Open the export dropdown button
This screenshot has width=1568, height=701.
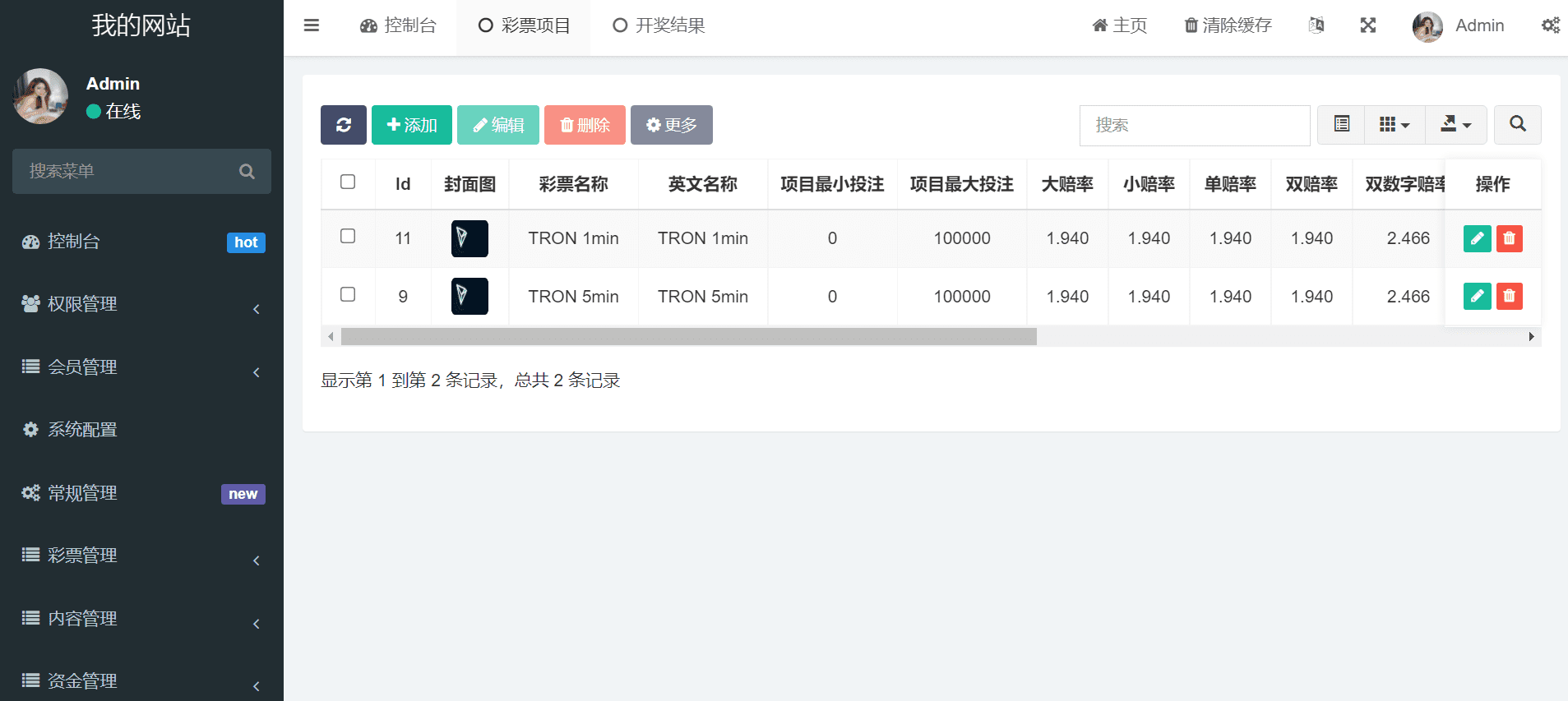[1455, 124]
